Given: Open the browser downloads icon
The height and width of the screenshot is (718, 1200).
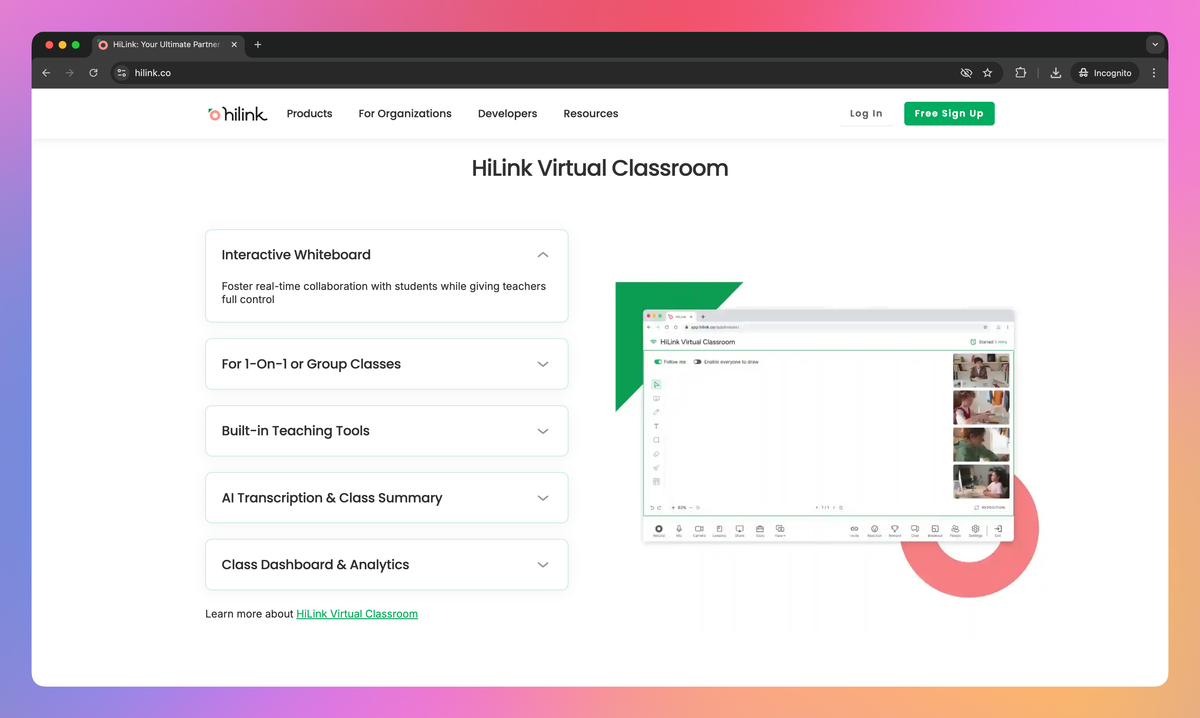Looking at the screenshot, I should pos(1056,73).
